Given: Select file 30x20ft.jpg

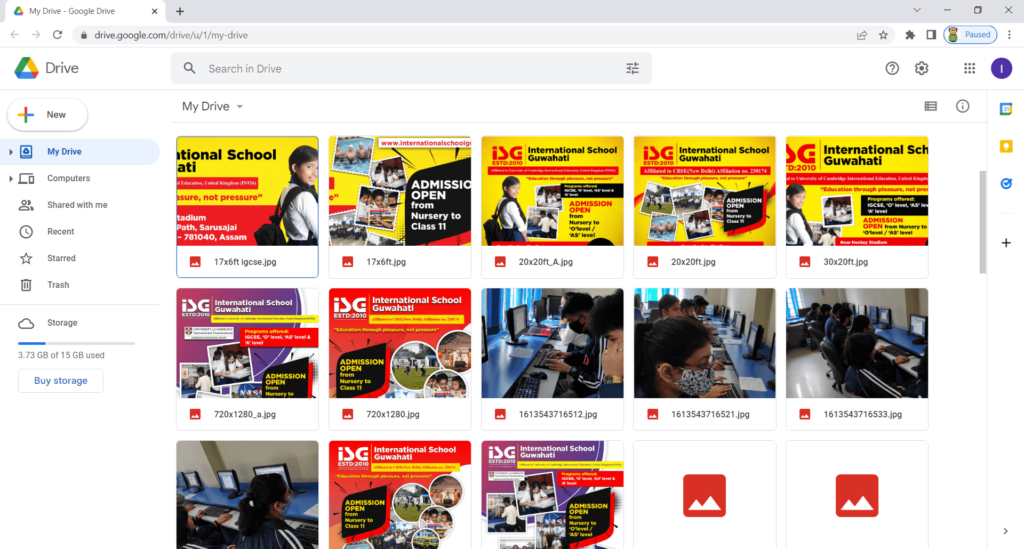Looking at the screenshot, I should [857, 207].
